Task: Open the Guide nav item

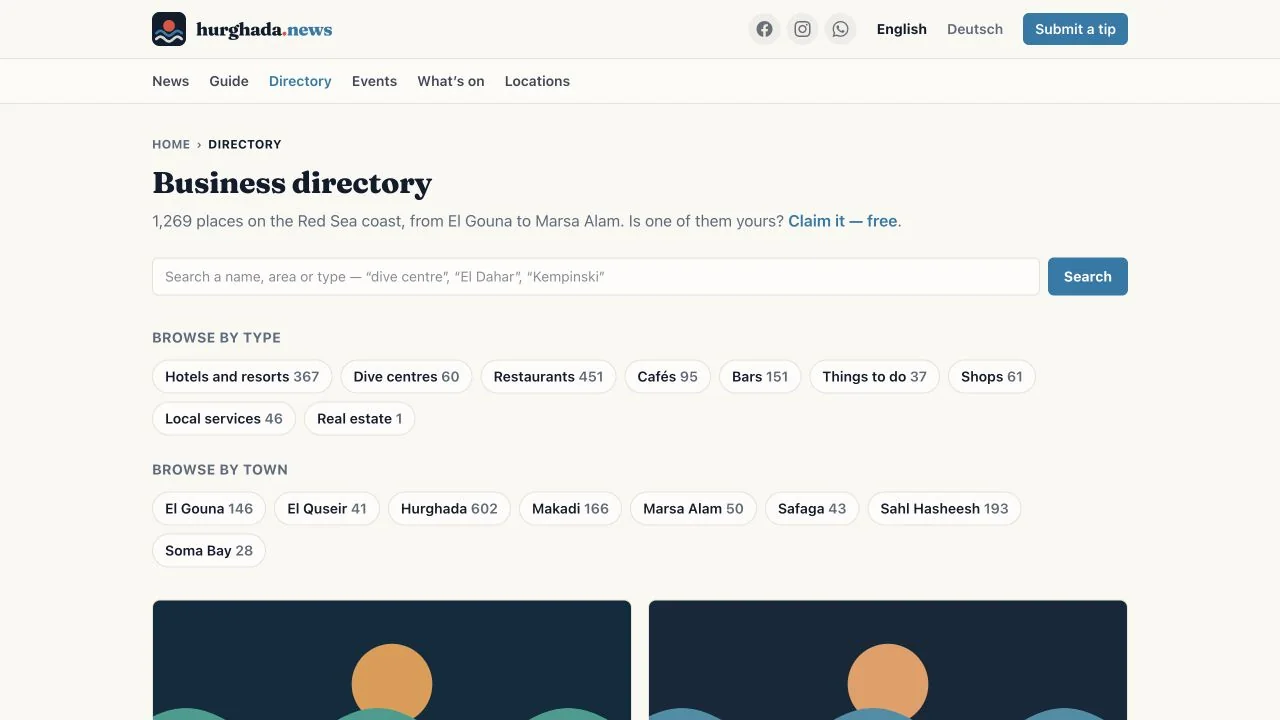Action: [x=229, y=81]
